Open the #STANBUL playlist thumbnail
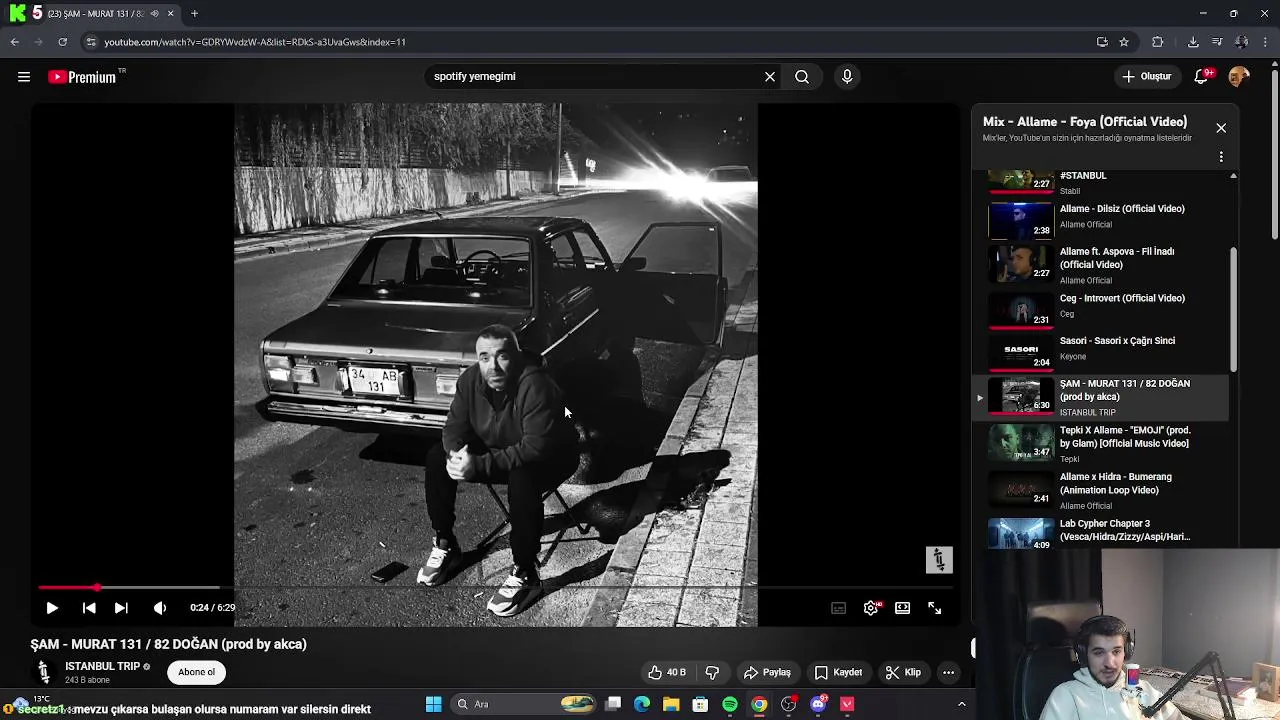The height and width of the screenshot is (720, 1280). (1021, 181)
